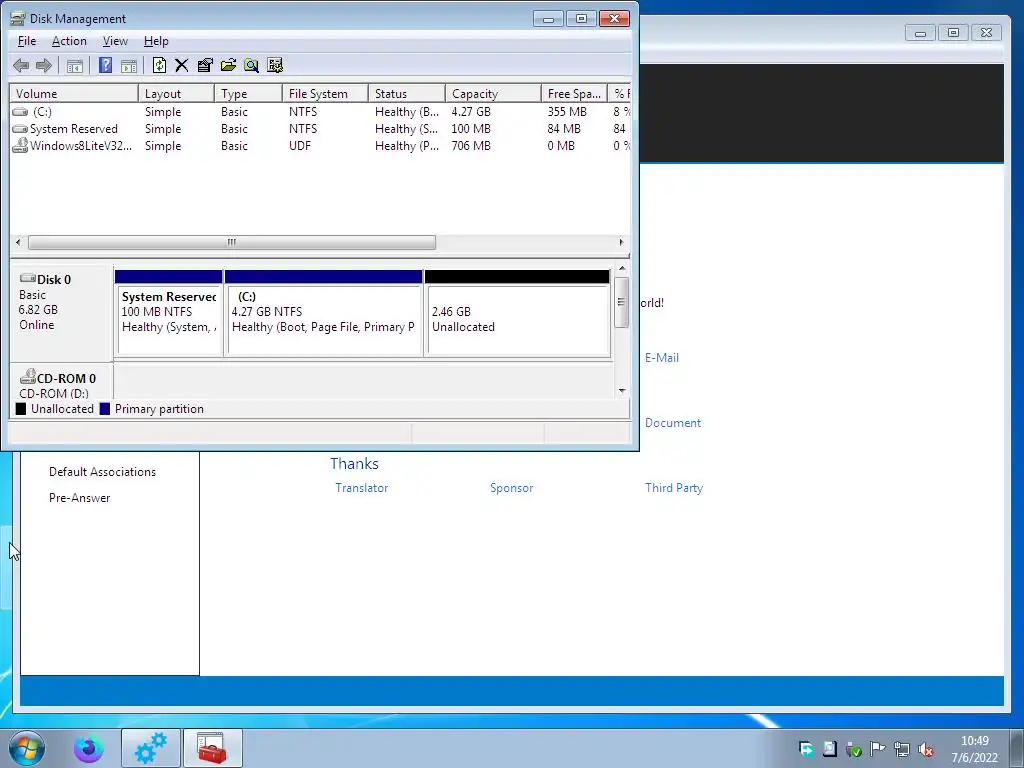Select Default Associations in the sidebar
This screenshot has width=1024, height=768.
(103, 472)
